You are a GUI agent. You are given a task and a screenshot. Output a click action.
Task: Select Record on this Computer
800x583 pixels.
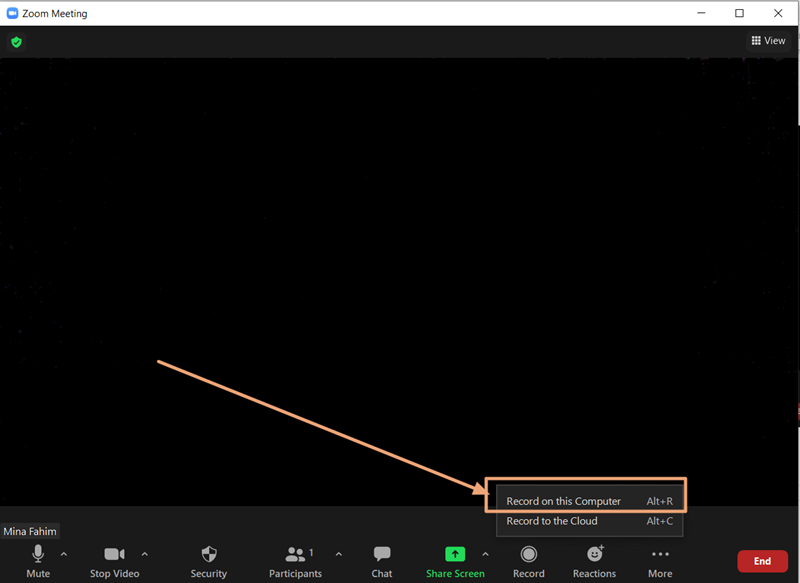click(564, 501)
